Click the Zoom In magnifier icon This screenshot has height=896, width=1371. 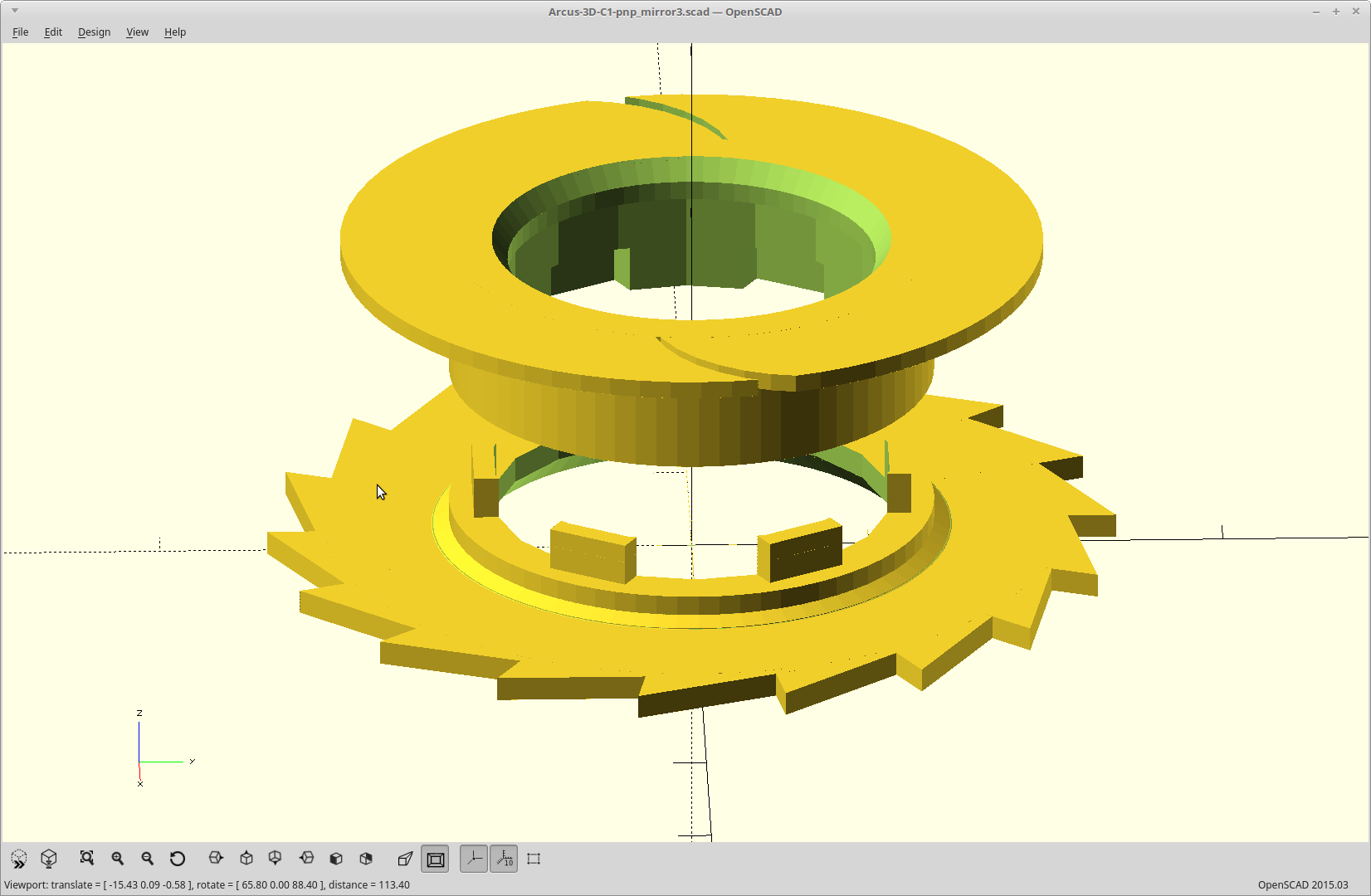tap(118, 859)
